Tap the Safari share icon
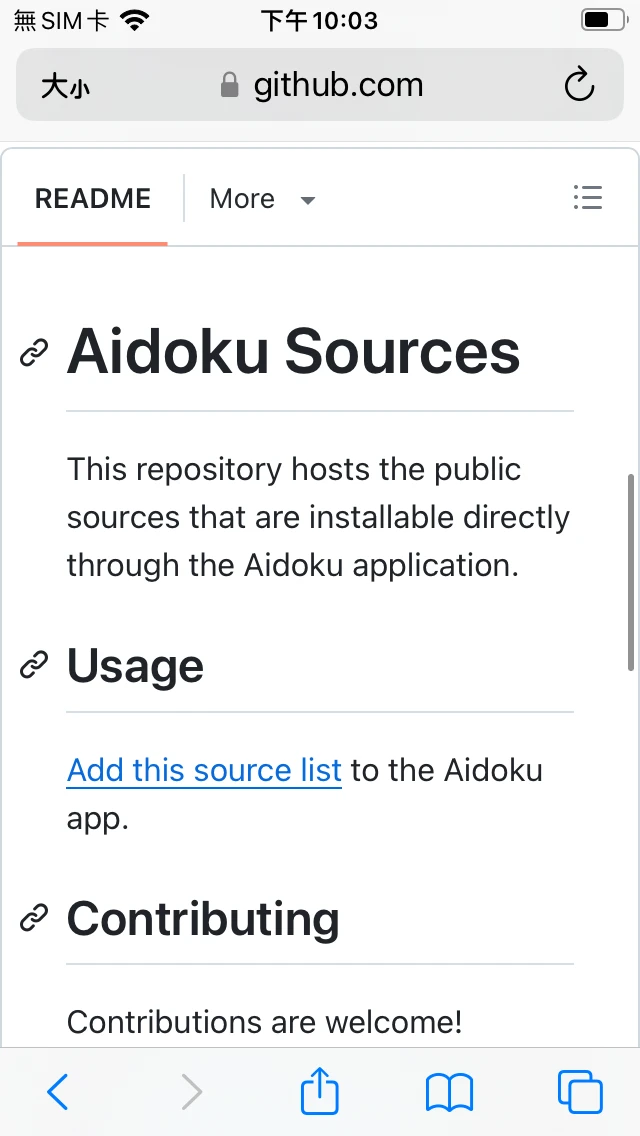 tap(320, 1091)
